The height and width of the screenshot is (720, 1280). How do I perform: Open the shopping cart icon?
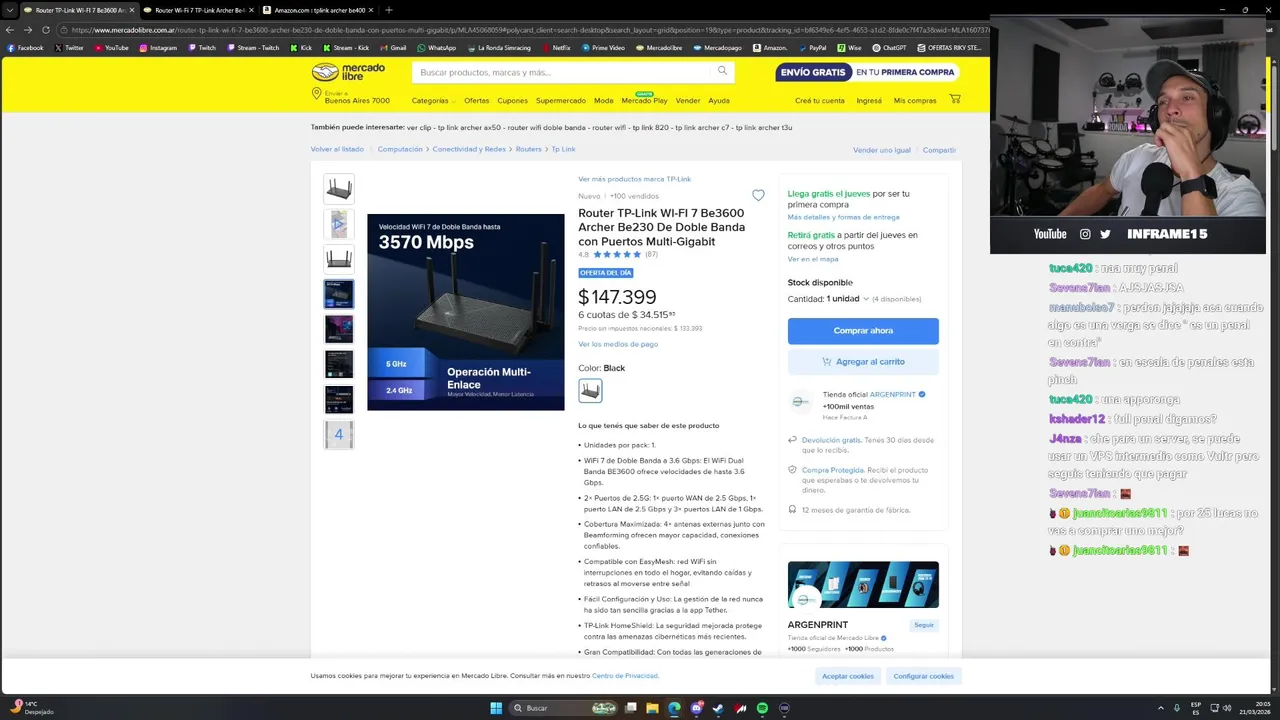pos(955,99)
